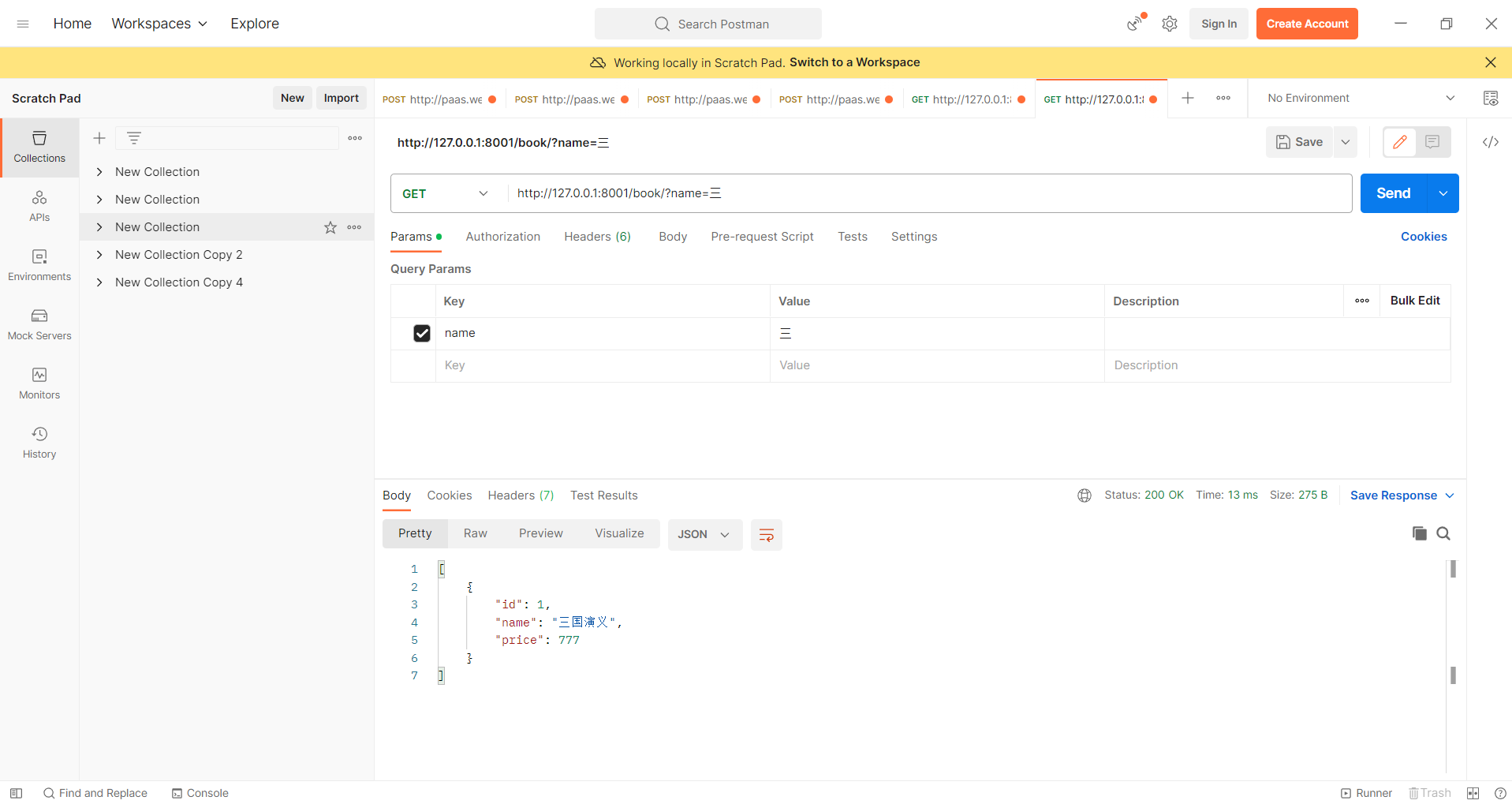Open the Collections sidebar panel

pyautogui.click(x=39, y=148)
